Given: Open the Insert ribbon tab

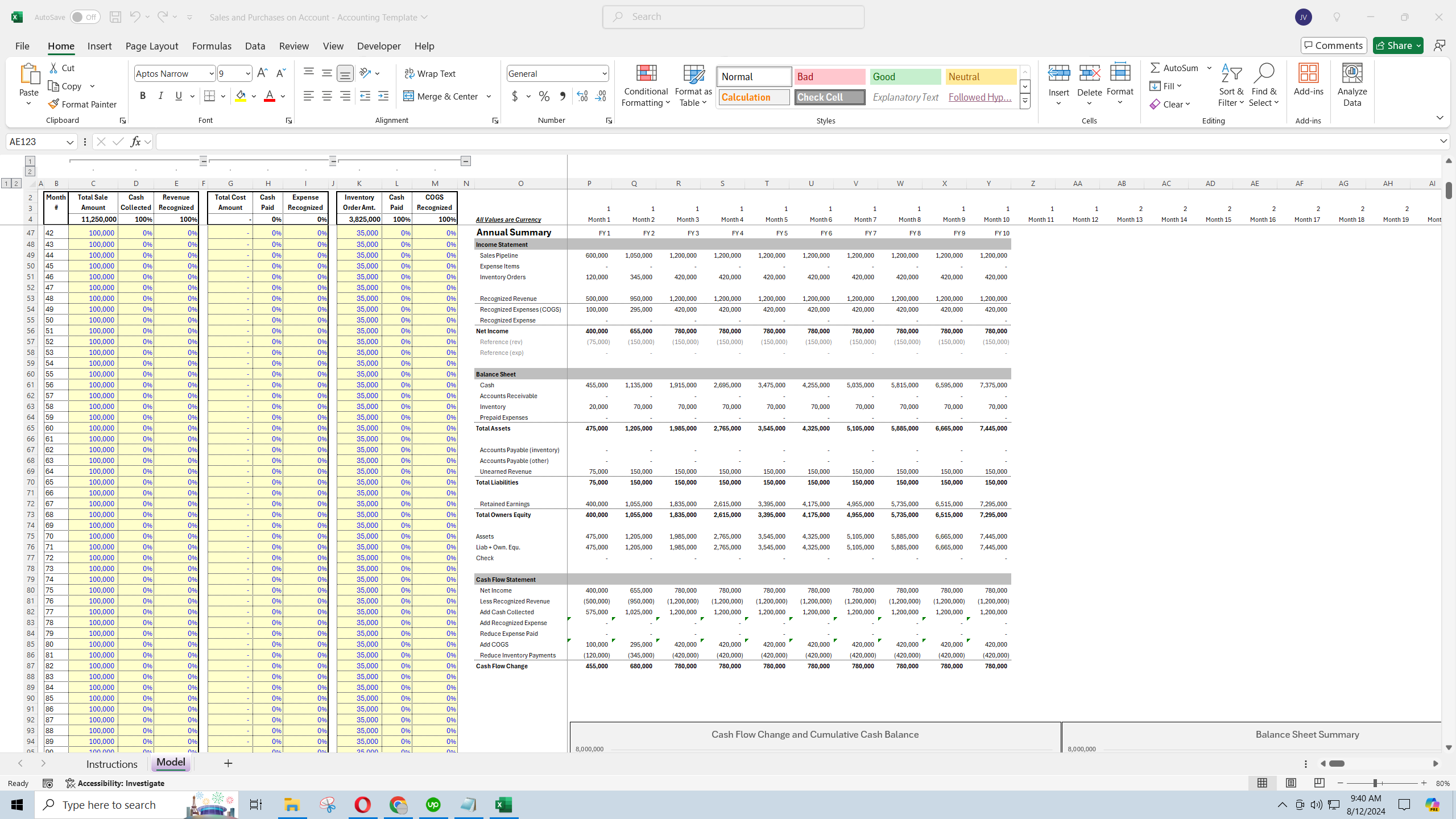Looking at the screenshot, I should 100,46.
